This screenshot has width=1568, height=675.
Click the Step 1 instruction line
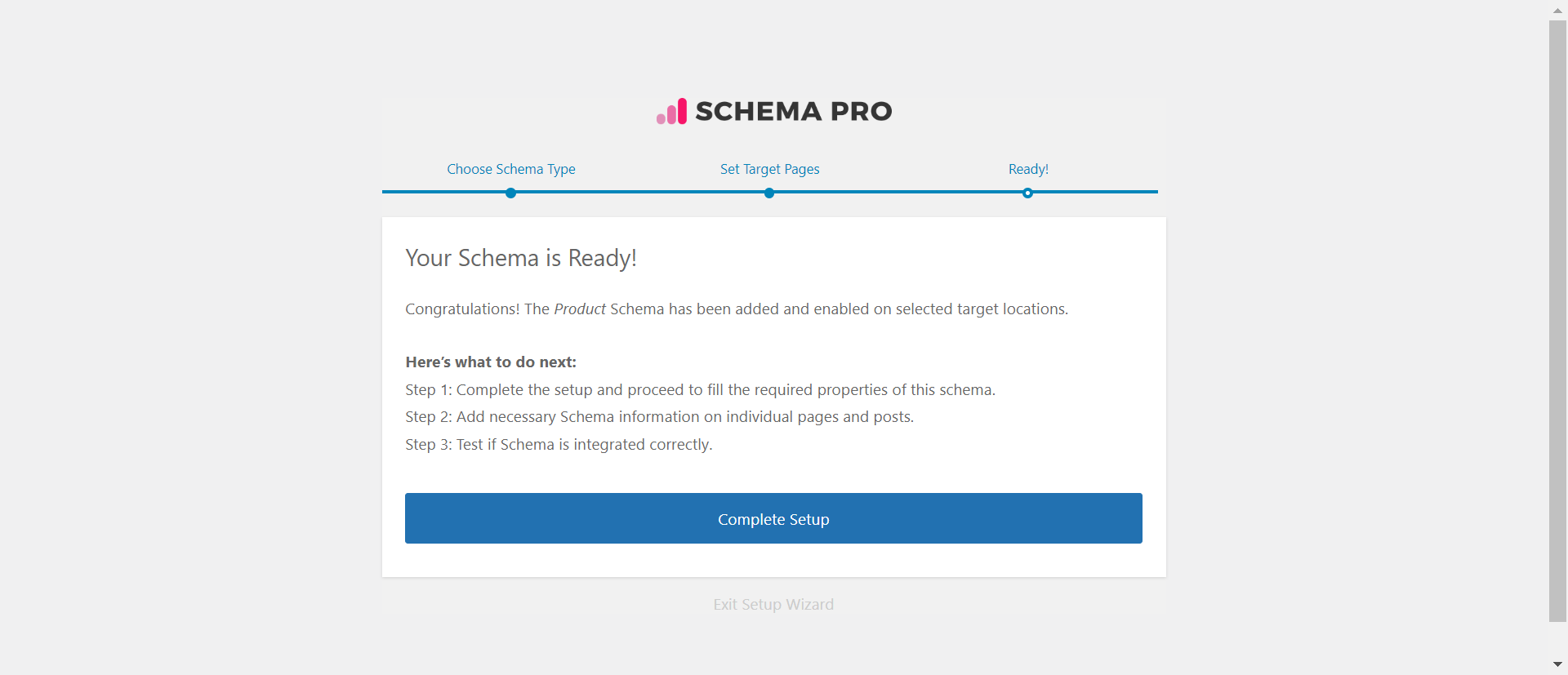[x=700, y=390]
